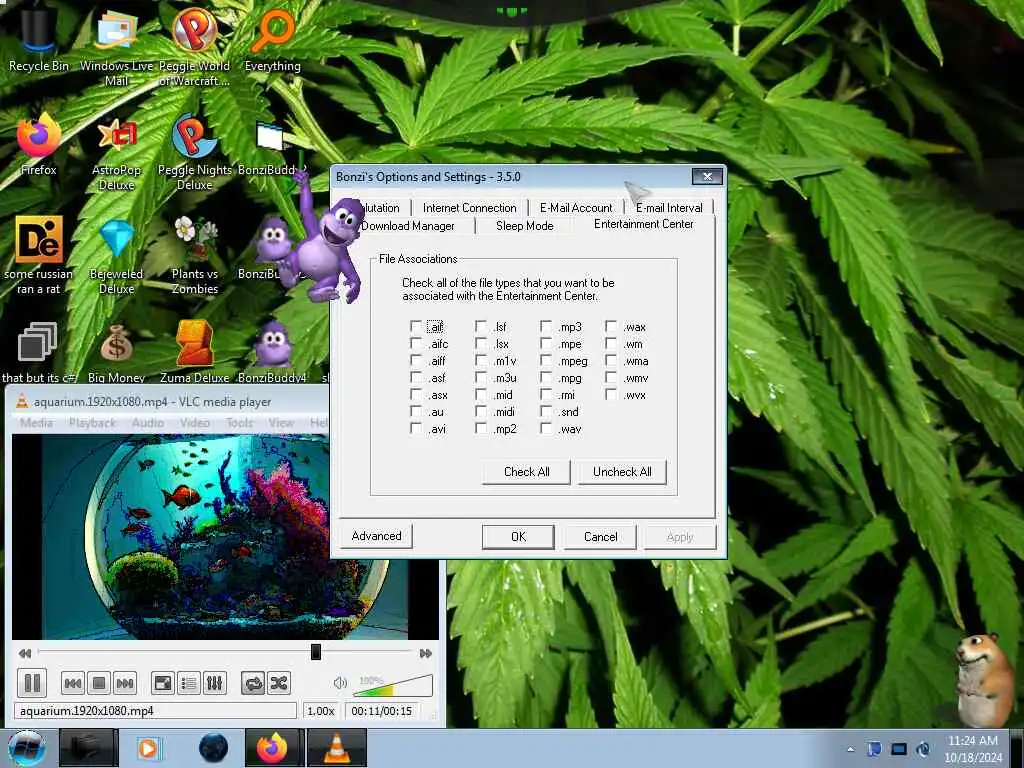Click the VLC seek bar handle

pos(316,652)
